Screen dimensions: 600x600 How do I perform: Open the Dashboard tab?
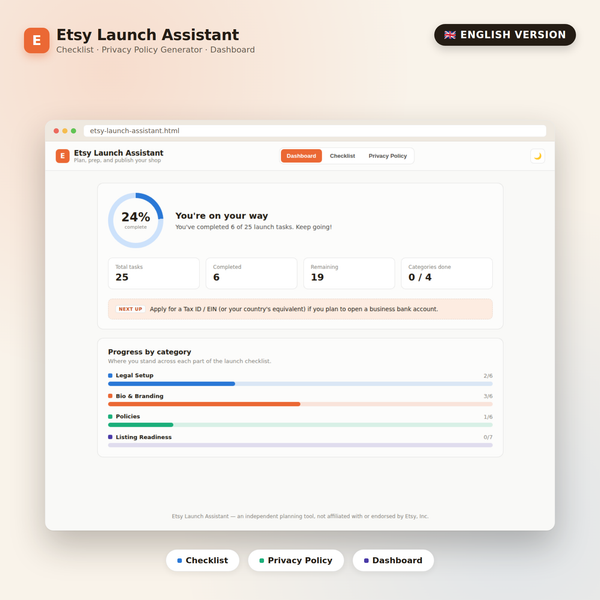tap(301, 156)
